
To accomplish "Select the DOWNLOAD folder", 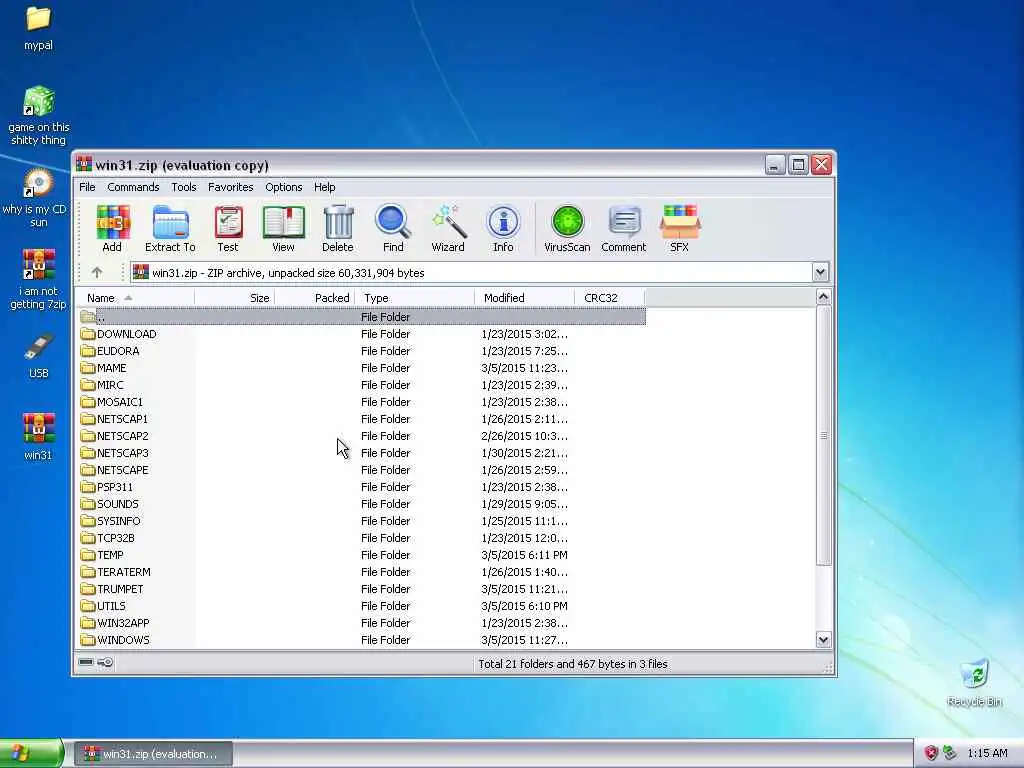I will [361, 334].
